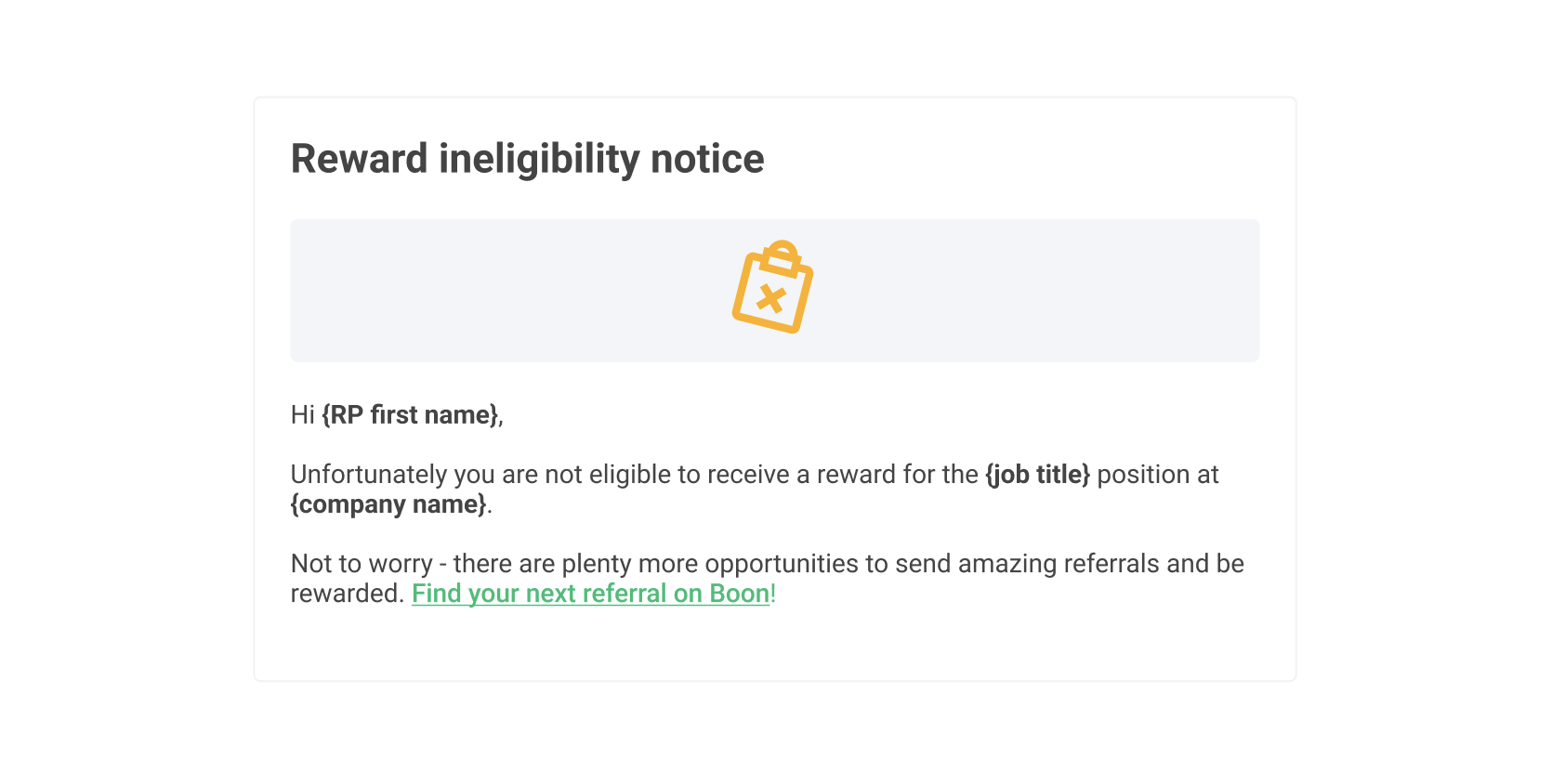The width and height of the screenshot is (1552, 784).
Task: Click the orange clipboard ineligibility icon
Action: [773, 287]
